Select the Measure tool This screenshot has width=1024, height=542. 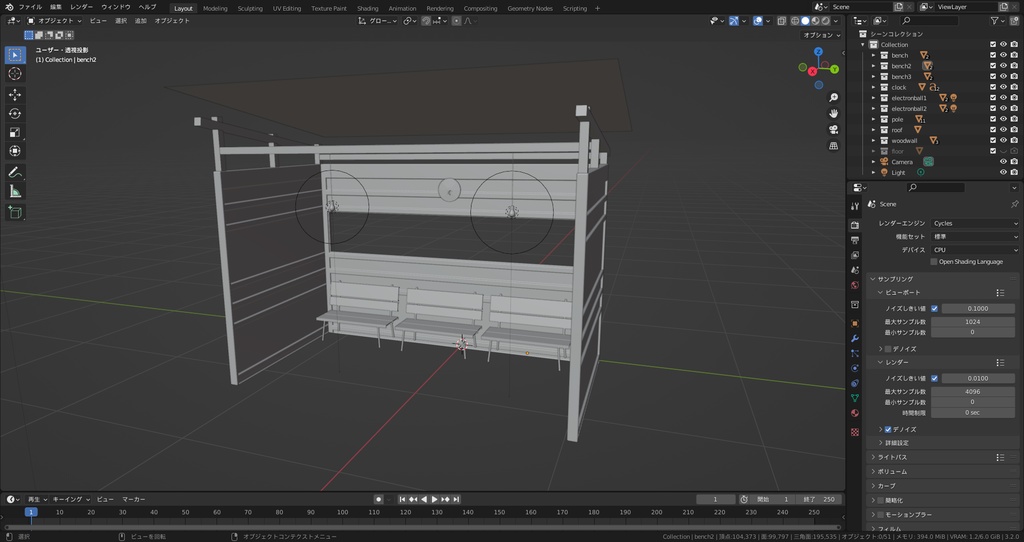coord(15,191)
